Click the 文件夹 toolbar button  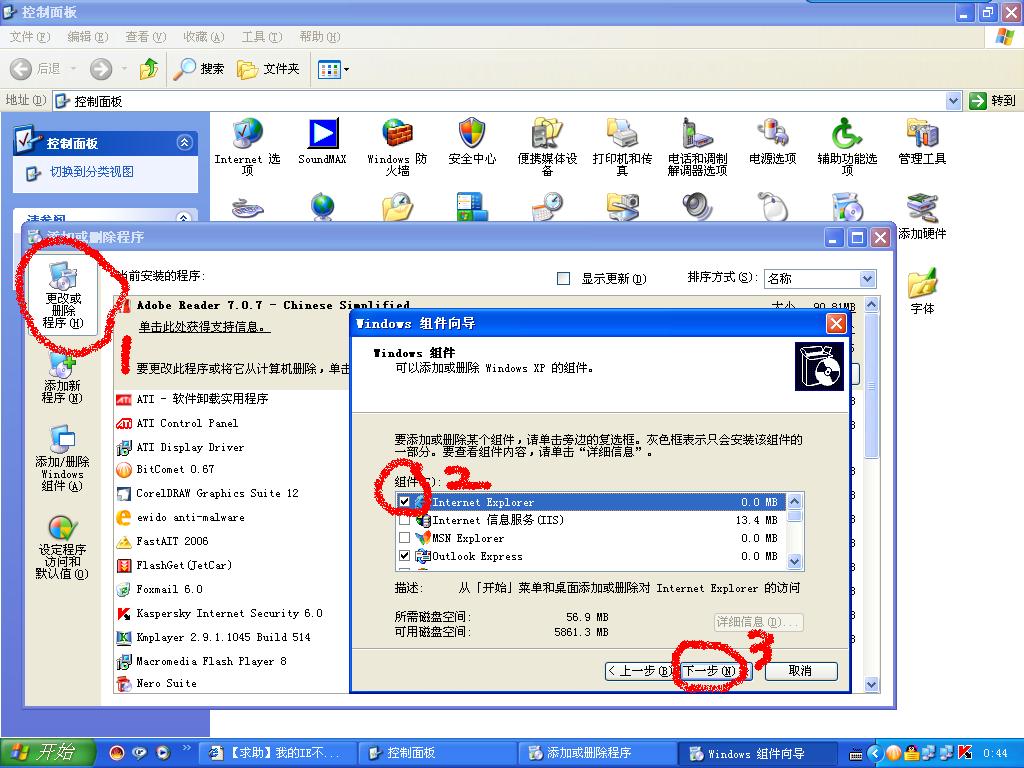coord(268,68)
